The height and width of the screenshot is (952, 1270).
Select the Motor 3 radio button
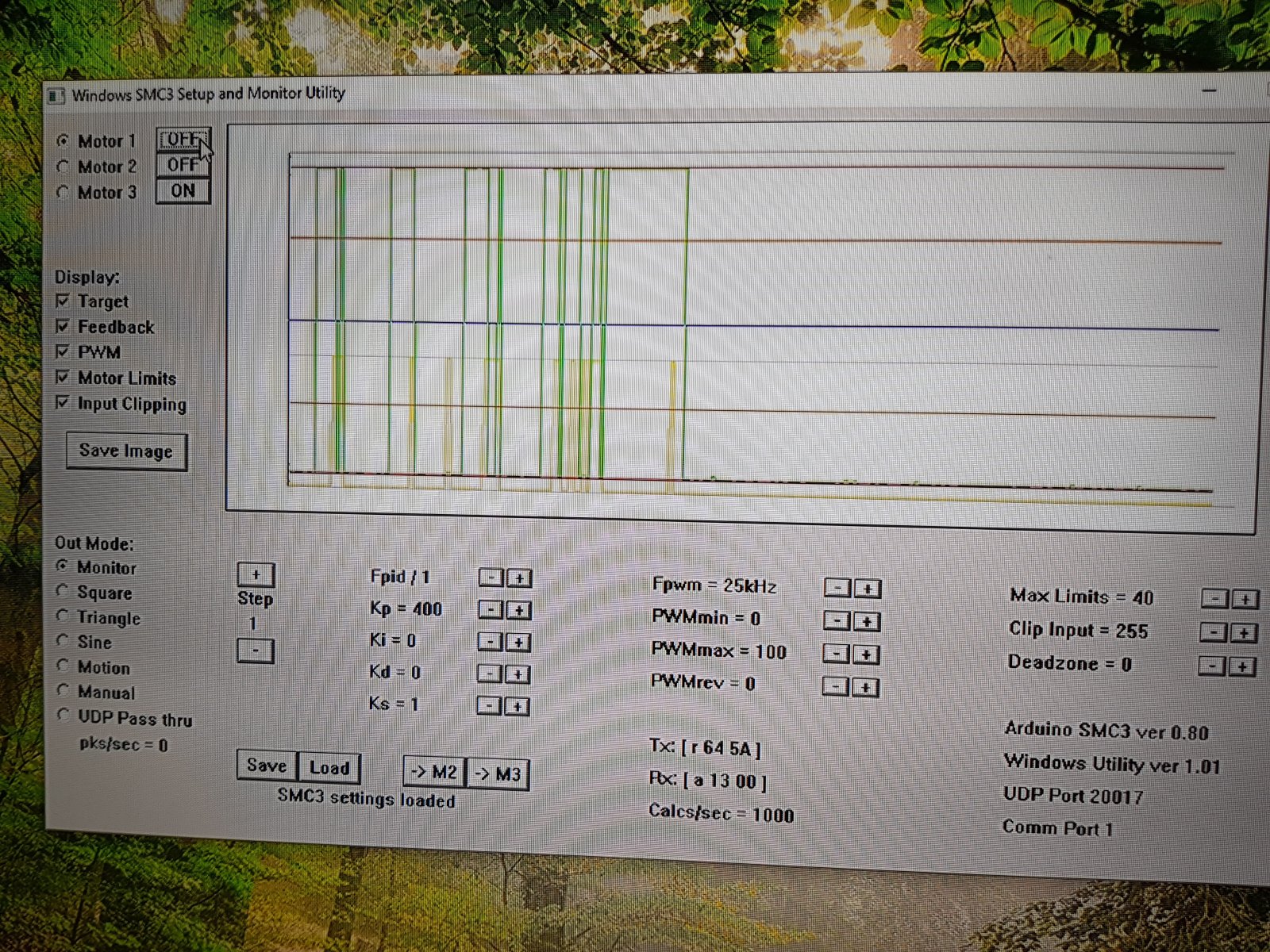coord(63,192)
